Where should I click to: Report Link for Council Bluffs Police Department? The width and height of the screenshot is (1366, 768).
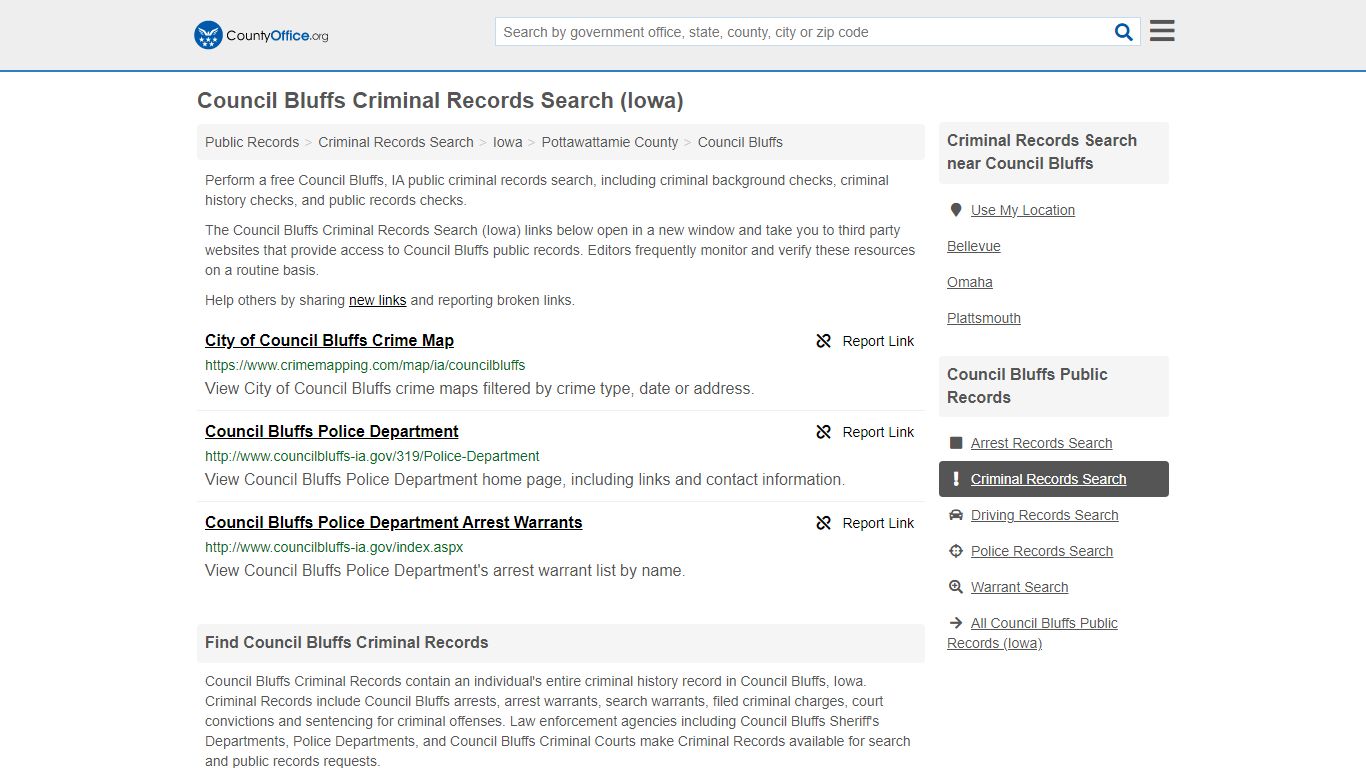pyautogui.click(x=878, y=432)
